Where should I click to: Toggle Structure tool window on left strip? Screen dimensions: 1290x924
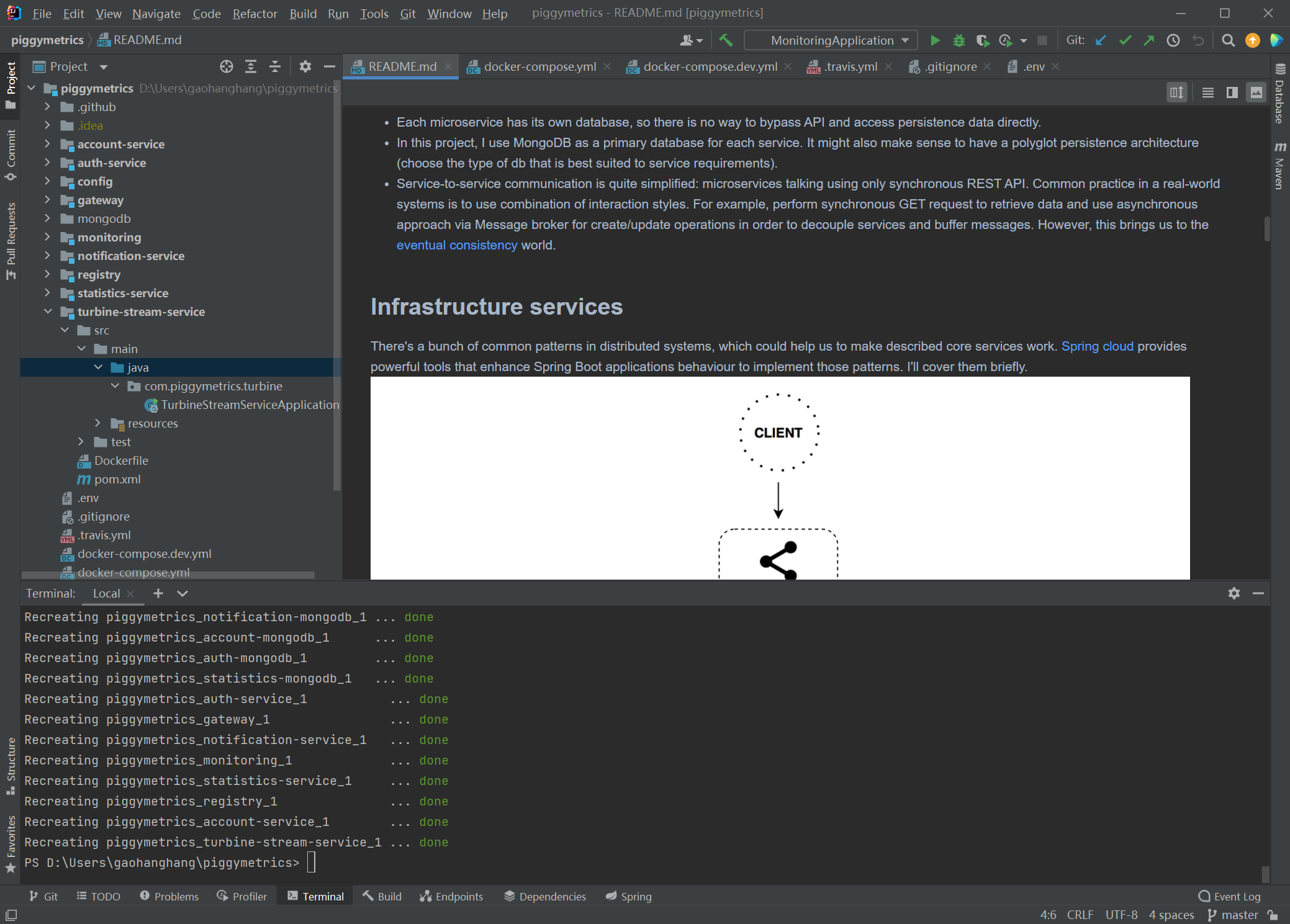coord(11,766)
